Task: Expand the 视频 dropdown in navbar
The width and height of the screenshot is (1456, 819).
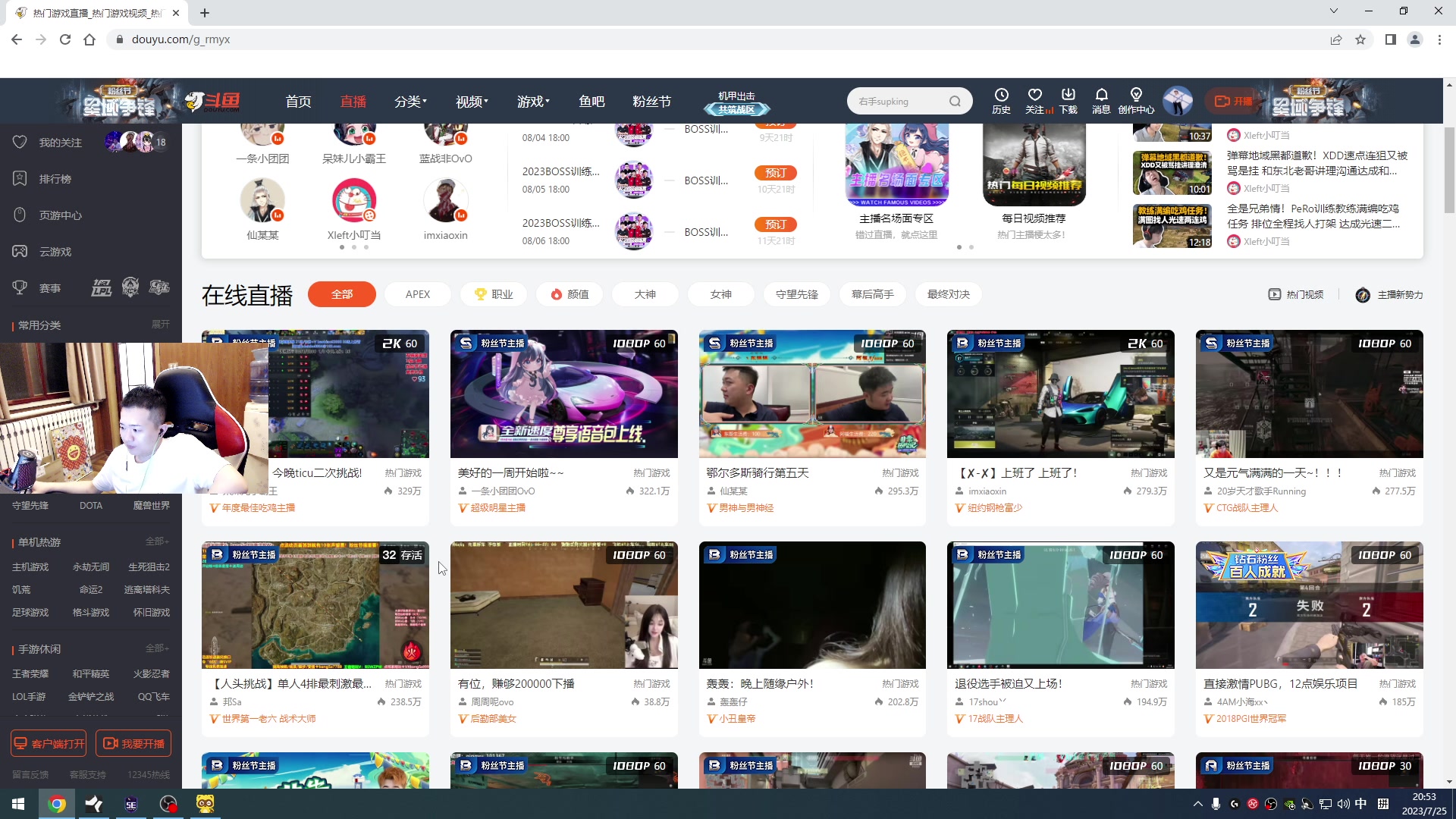Action: click(471, 102)
